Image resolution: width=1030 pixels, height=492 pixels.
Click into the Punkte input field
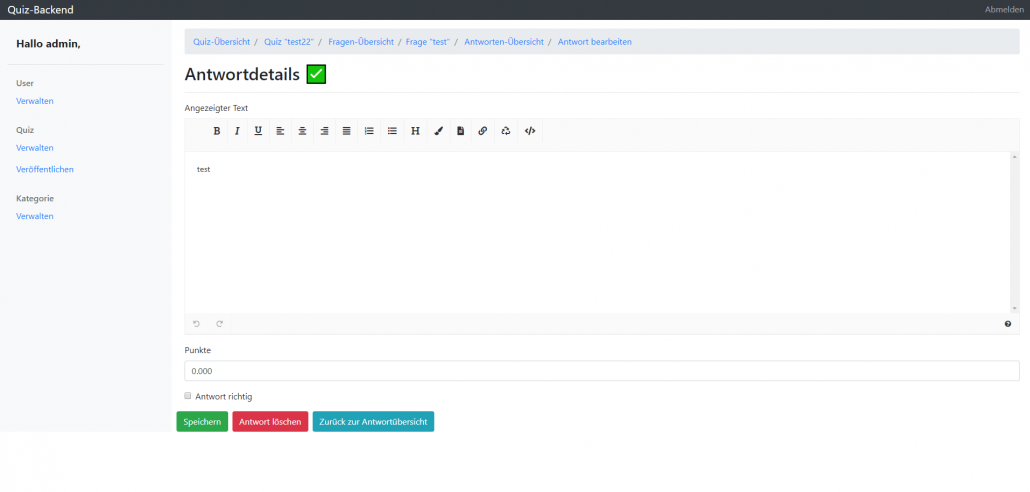601,371
